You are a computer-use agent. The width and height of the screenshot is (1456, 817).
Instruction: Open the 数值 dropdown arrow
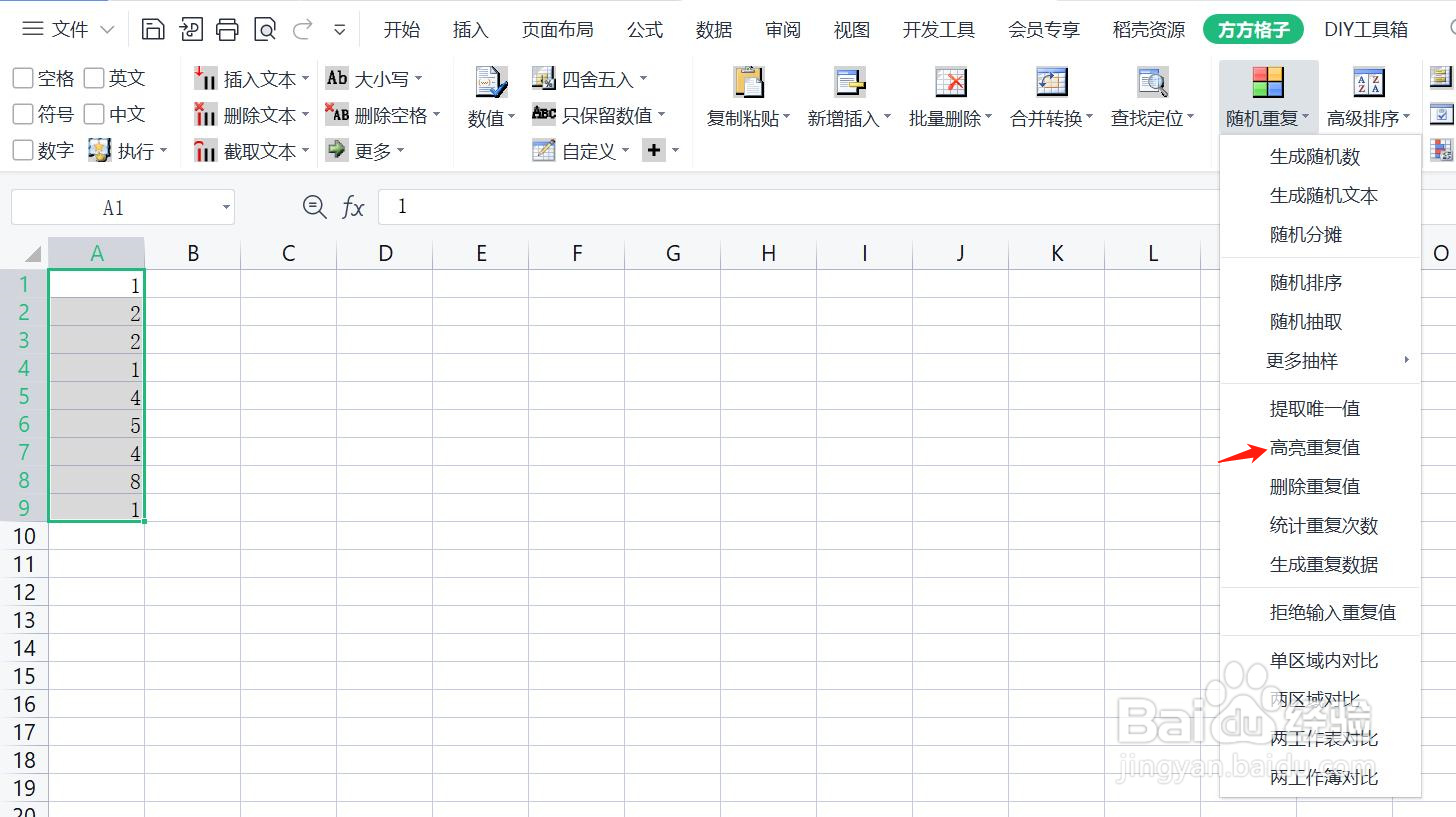(511, 119)
